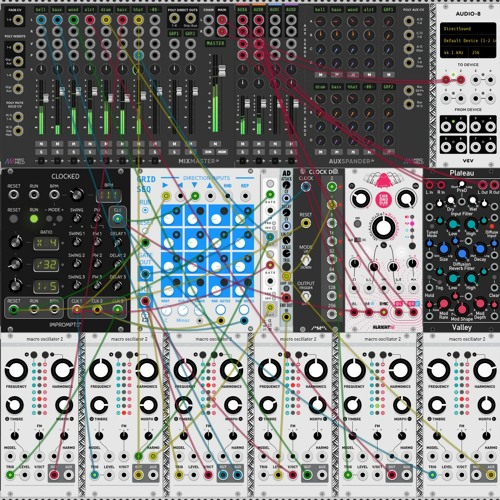This screenshot has height=500, width=500.
Task: Flip the Clock Divider MODE switch
Action: coord(306,260)
